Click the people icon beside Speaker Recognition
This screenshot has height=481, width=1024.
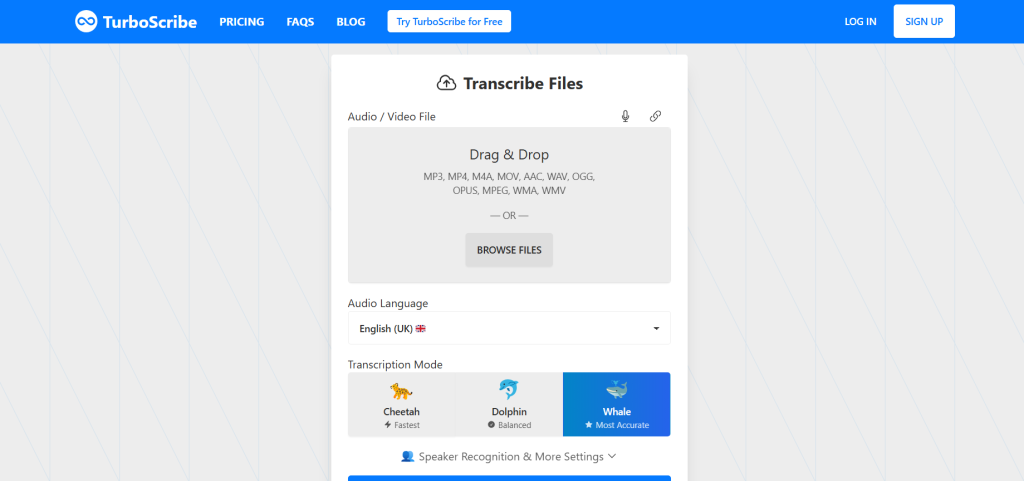coord(407,456)
